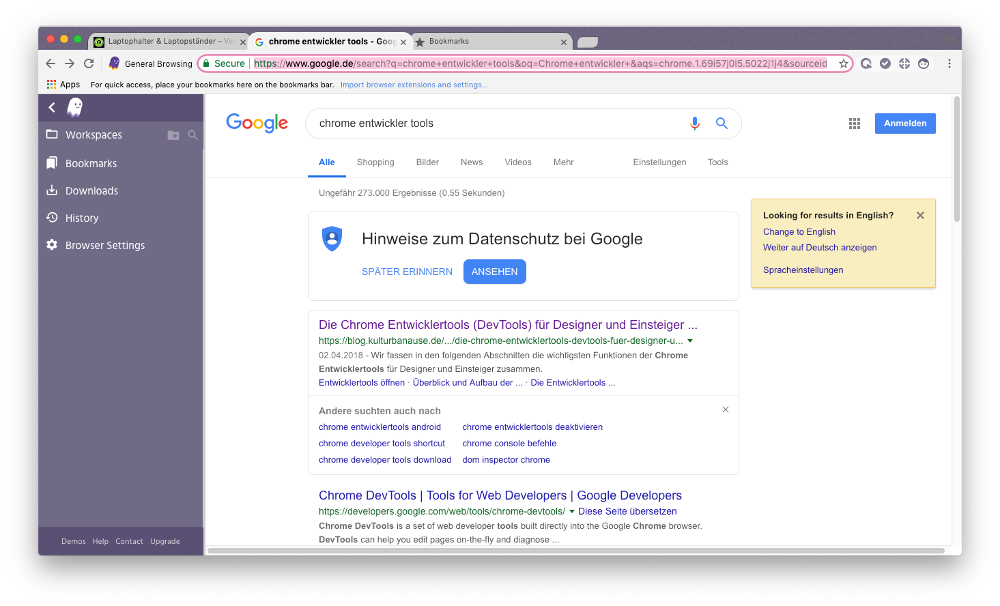This screenshot has width=1000, height=606.
Task: Expand the Mehr menu
Action: [563, 162]
